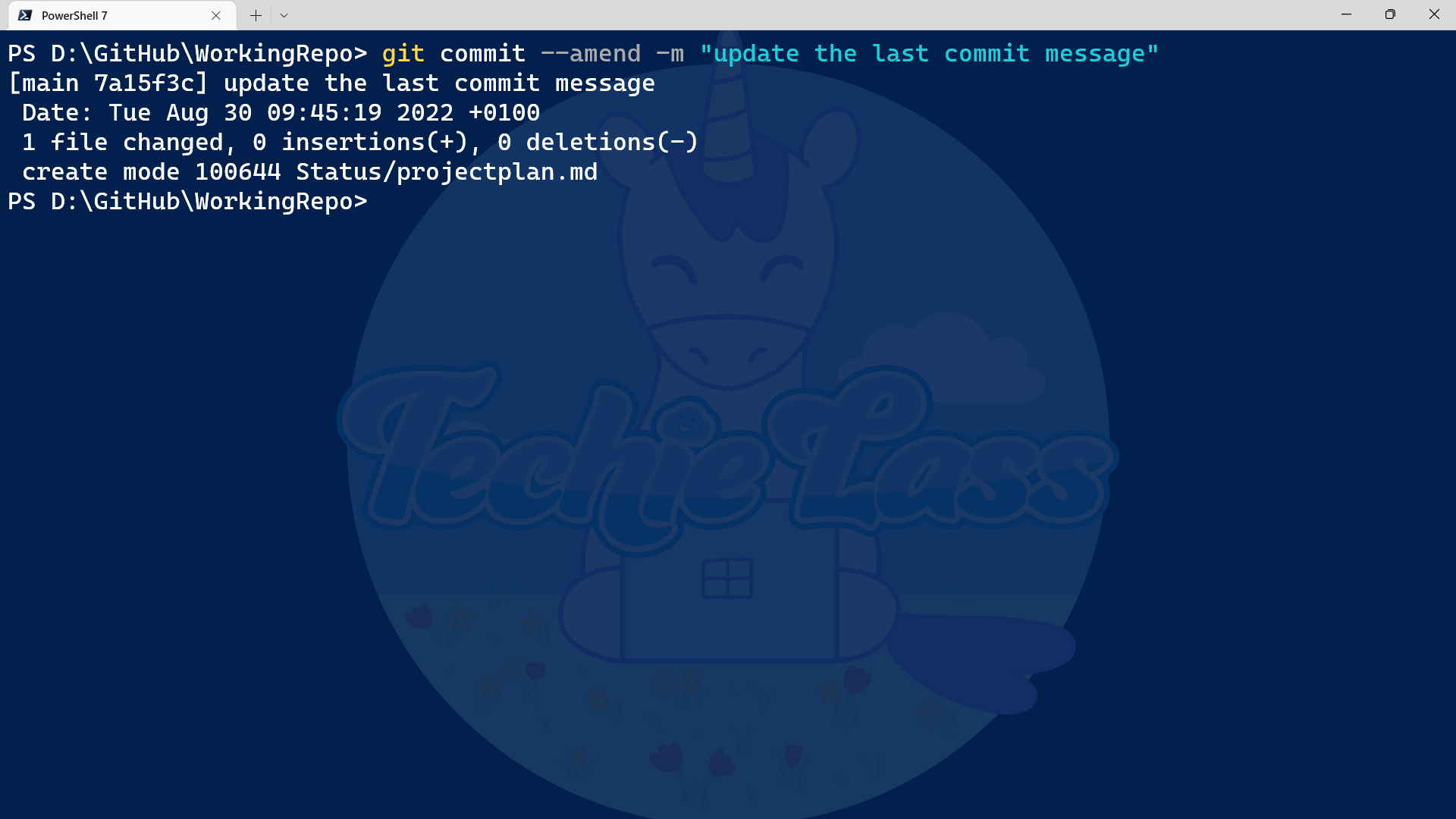Close the current PowerShell 7 tab

(215, 15)
